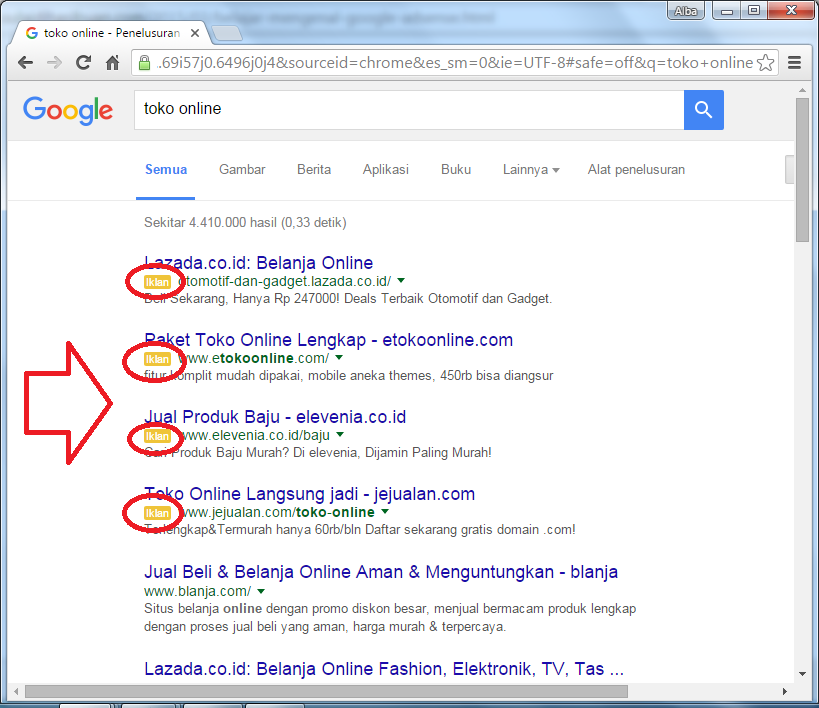
Task: Open the Lazada.co.id Belanja Online link
Action: point(257,262)
